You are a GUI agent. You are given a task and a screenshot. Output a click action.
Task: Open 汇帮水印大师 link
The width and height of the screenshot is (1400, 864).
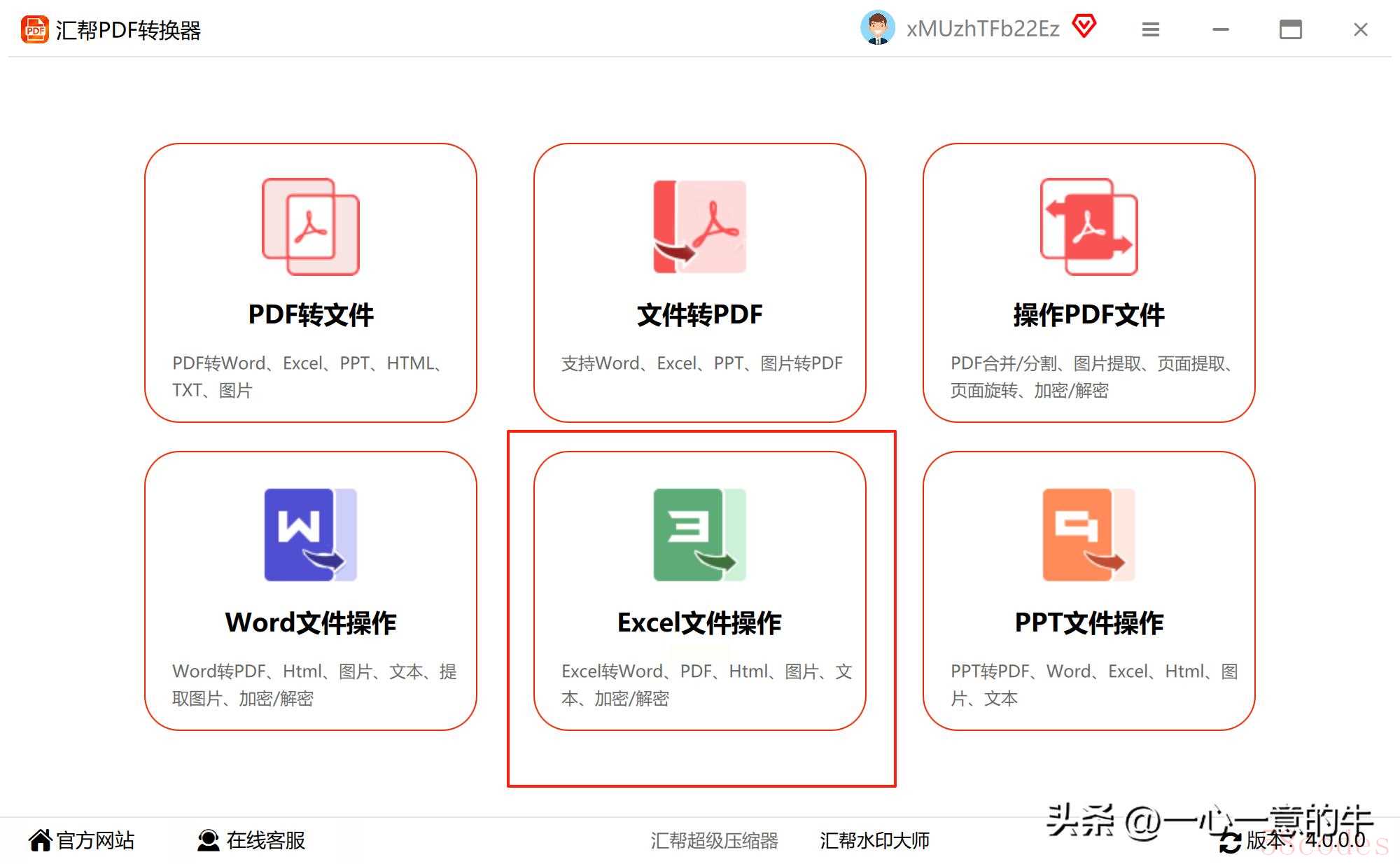[x=874, y=840]
